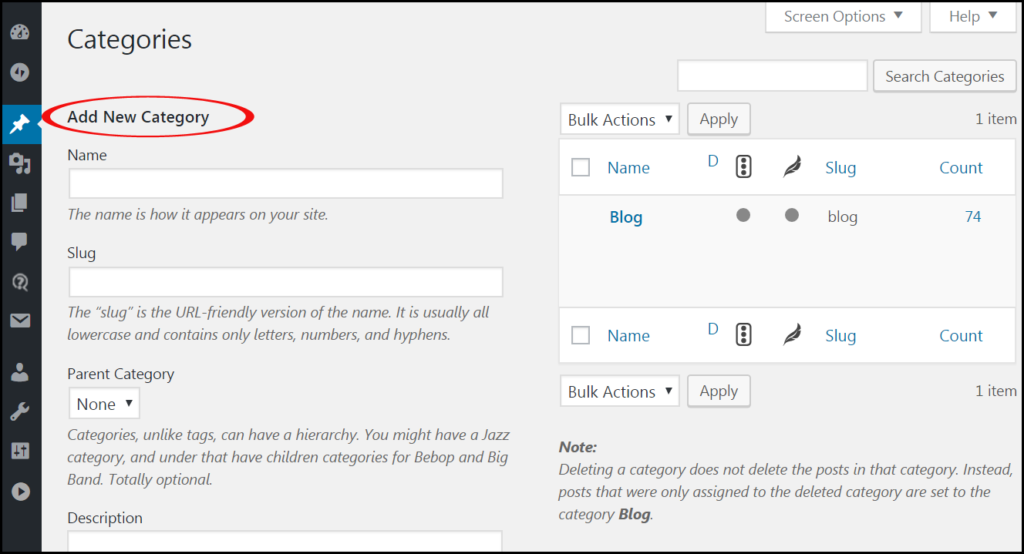Expand the Parent Category dropdown

tap(104, 404)
